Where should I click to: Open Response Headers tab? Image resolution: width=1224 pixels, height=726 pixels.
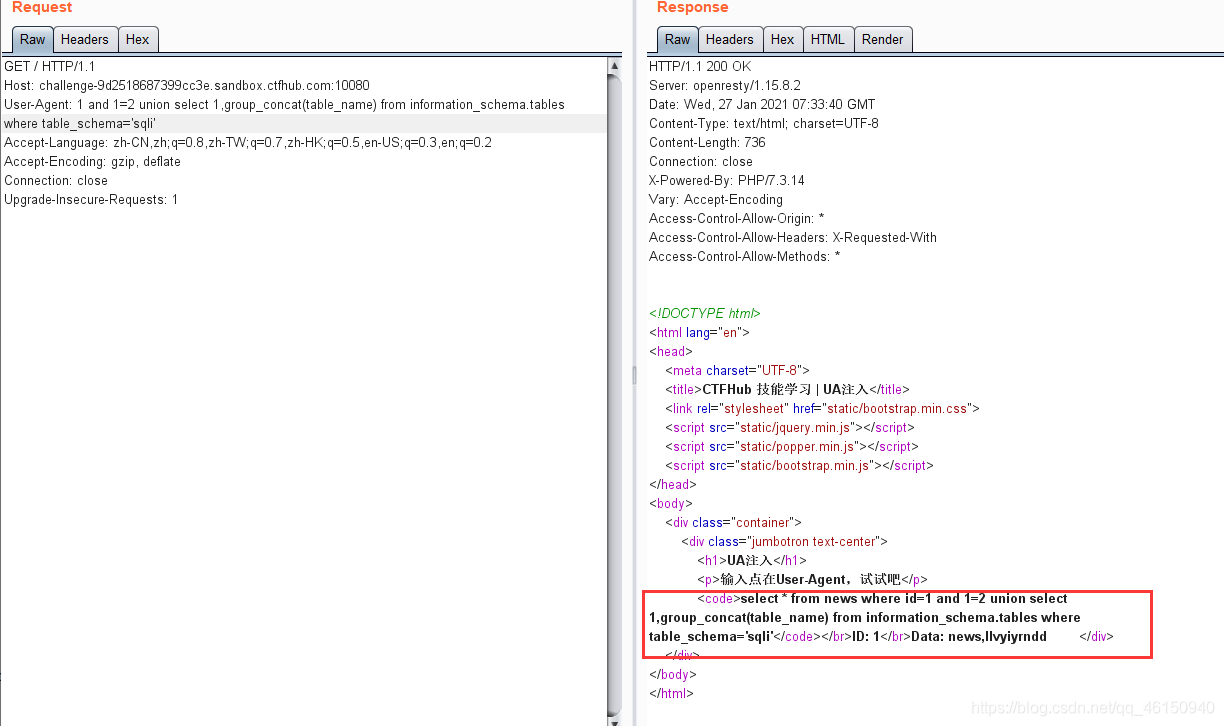coord(729,39)
